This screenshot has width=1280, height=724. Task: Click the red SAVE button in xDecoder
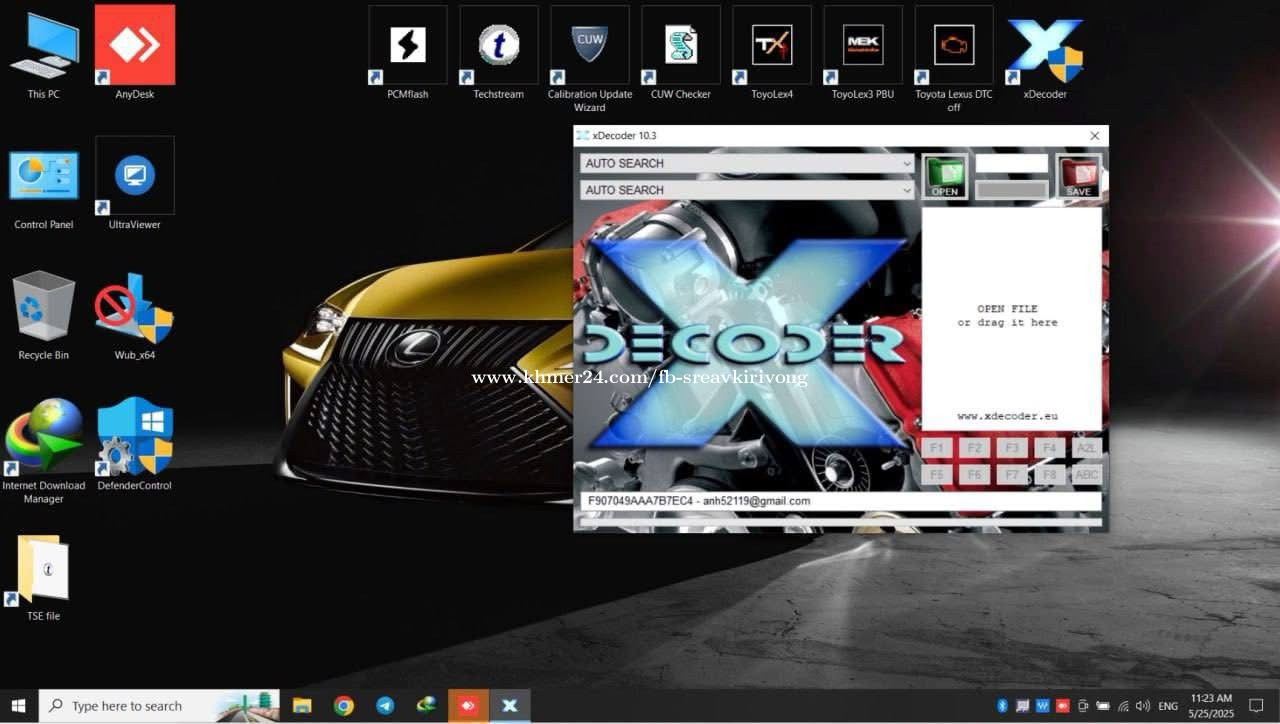(x=1078, y=176)
